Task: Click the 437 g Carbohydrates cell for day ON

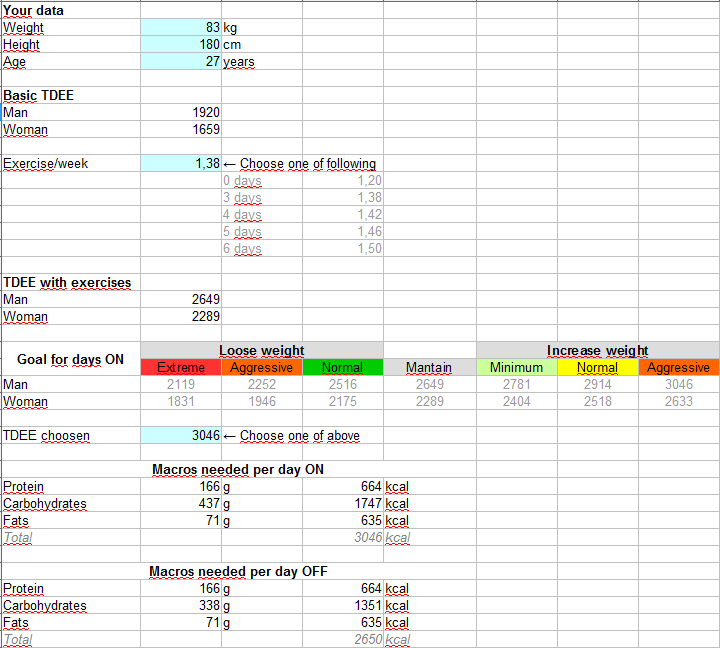Action: point(181,504)
